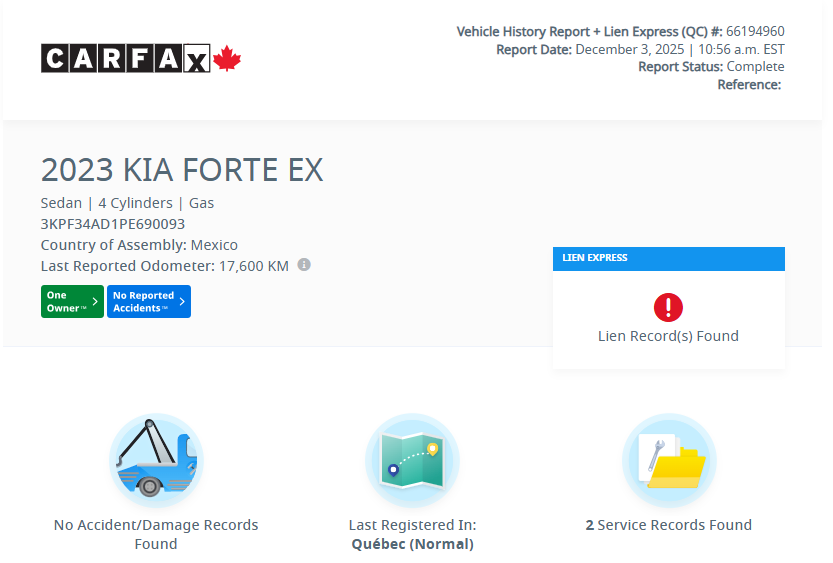Click the tow truck accident icon
The width and height of the screenshot is (833, 563).
click(156, 460)
